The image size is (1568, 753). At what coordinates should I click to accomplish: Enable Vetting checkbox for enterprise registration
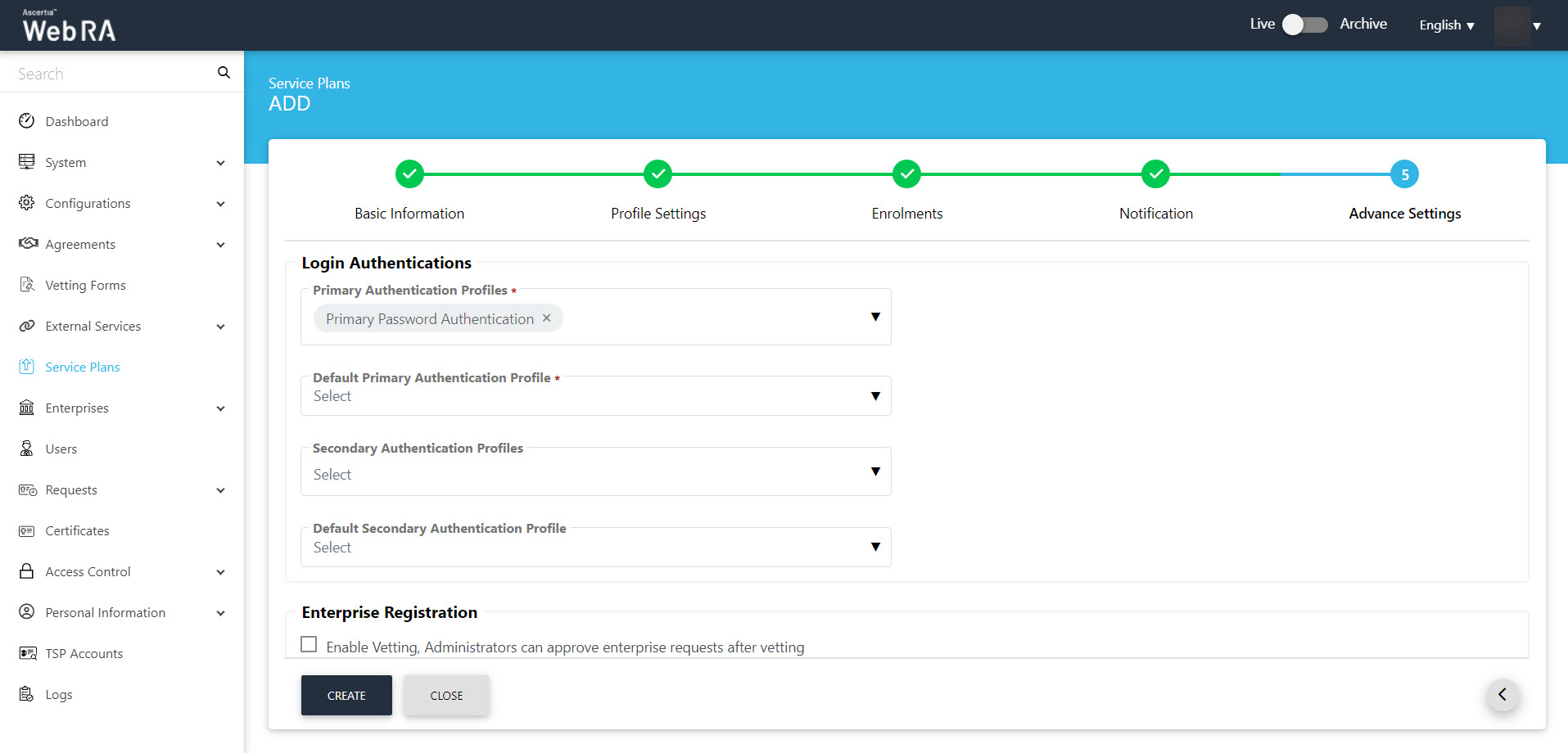pyautogui.click(x=309, y=645)
